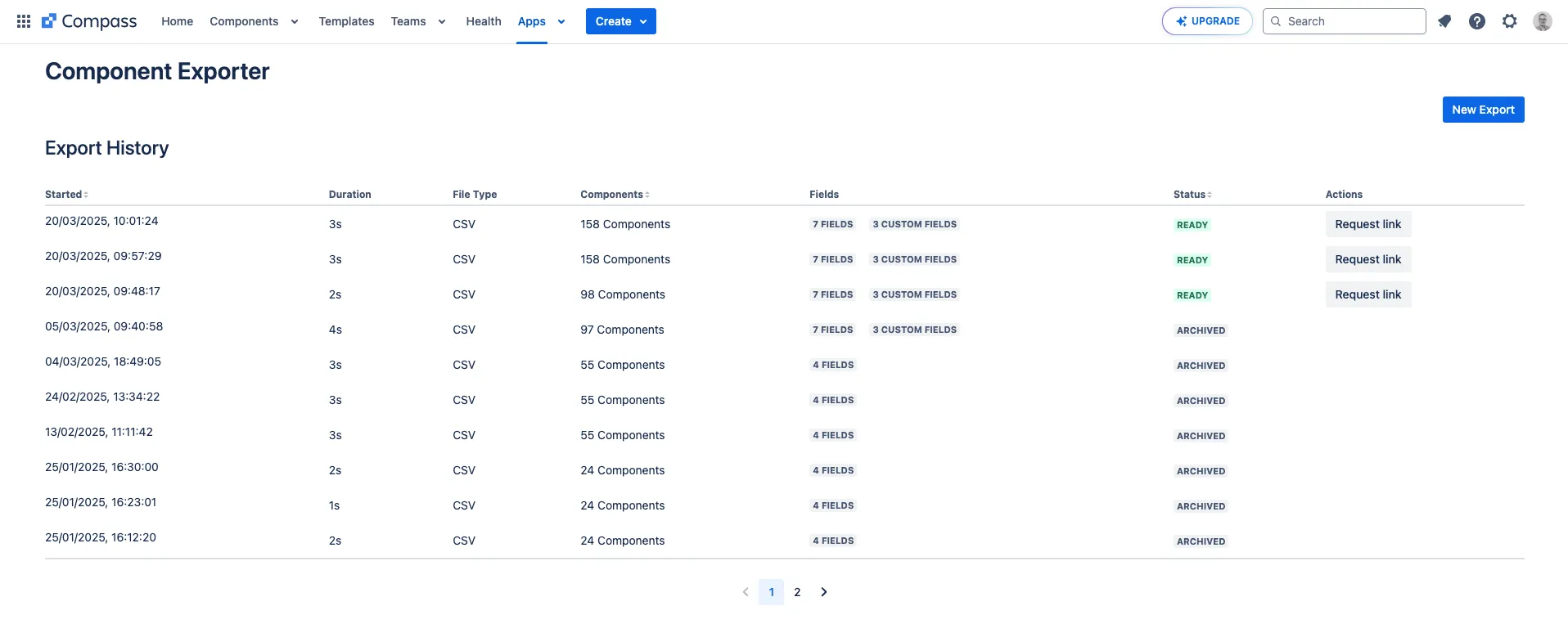
Task: Click the File Type column header
Action: (475, 195)
